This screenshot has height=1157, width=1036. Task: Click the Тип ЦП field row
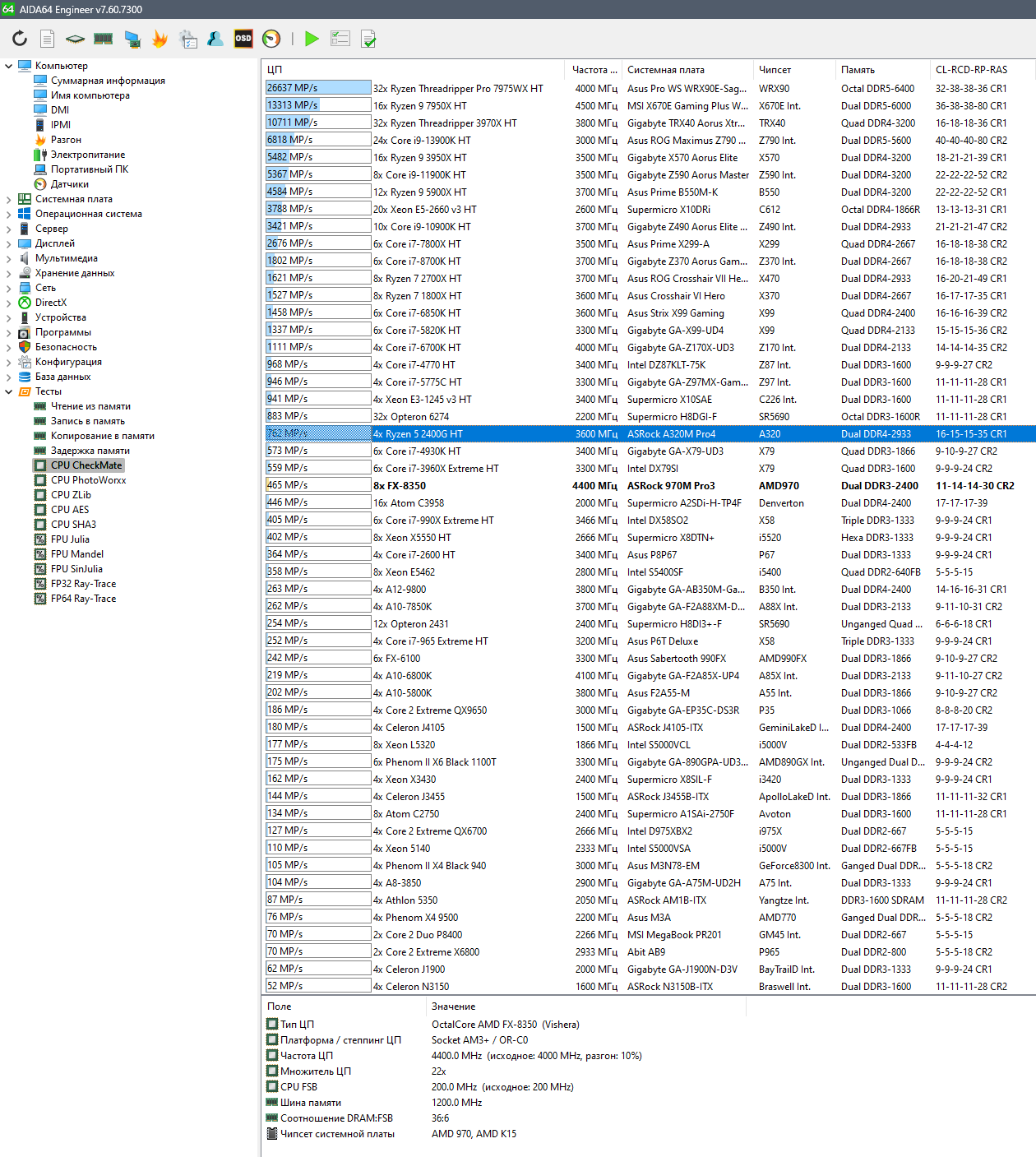pos(503,1025)
